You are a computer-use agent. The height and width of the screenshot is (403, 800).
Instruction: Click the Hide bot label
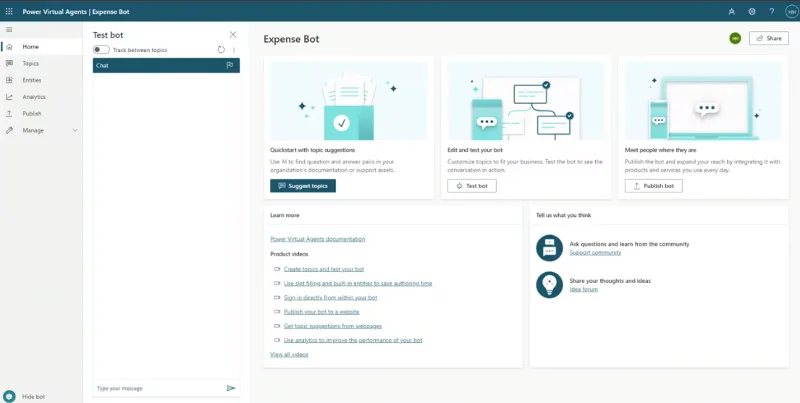click(34, 396)
